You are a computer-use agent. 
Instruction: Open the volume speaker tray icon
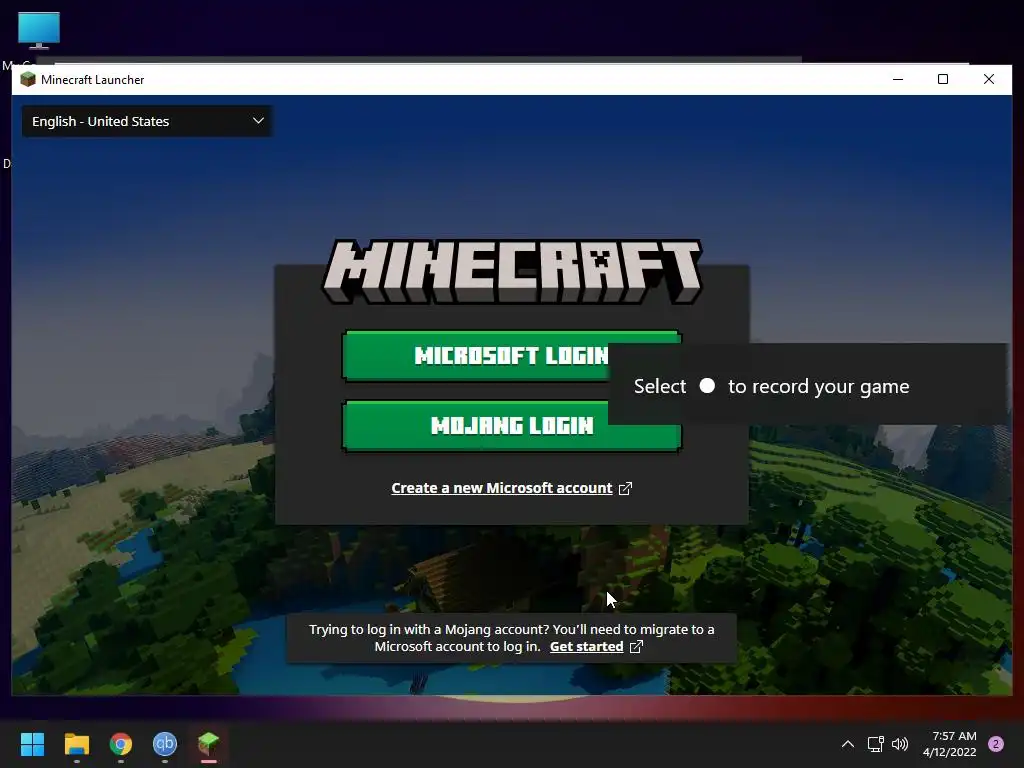(900, 744)
